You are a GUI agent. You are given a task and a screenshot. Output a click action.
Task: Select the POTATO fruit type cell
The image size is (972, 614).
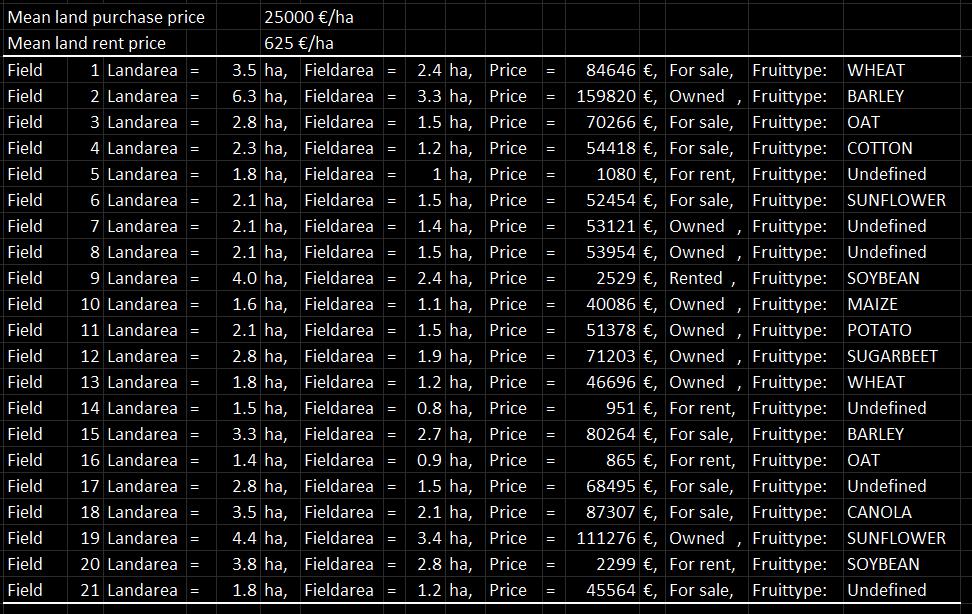[879, 330]
